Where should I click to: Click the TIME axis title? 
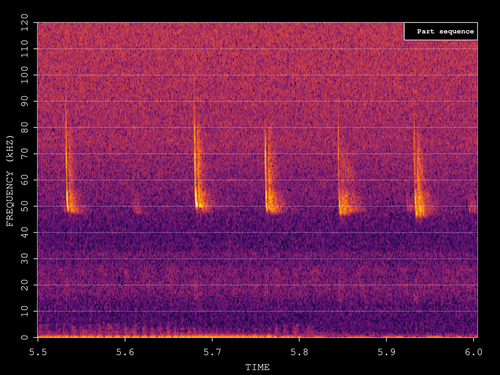point(257,367)
